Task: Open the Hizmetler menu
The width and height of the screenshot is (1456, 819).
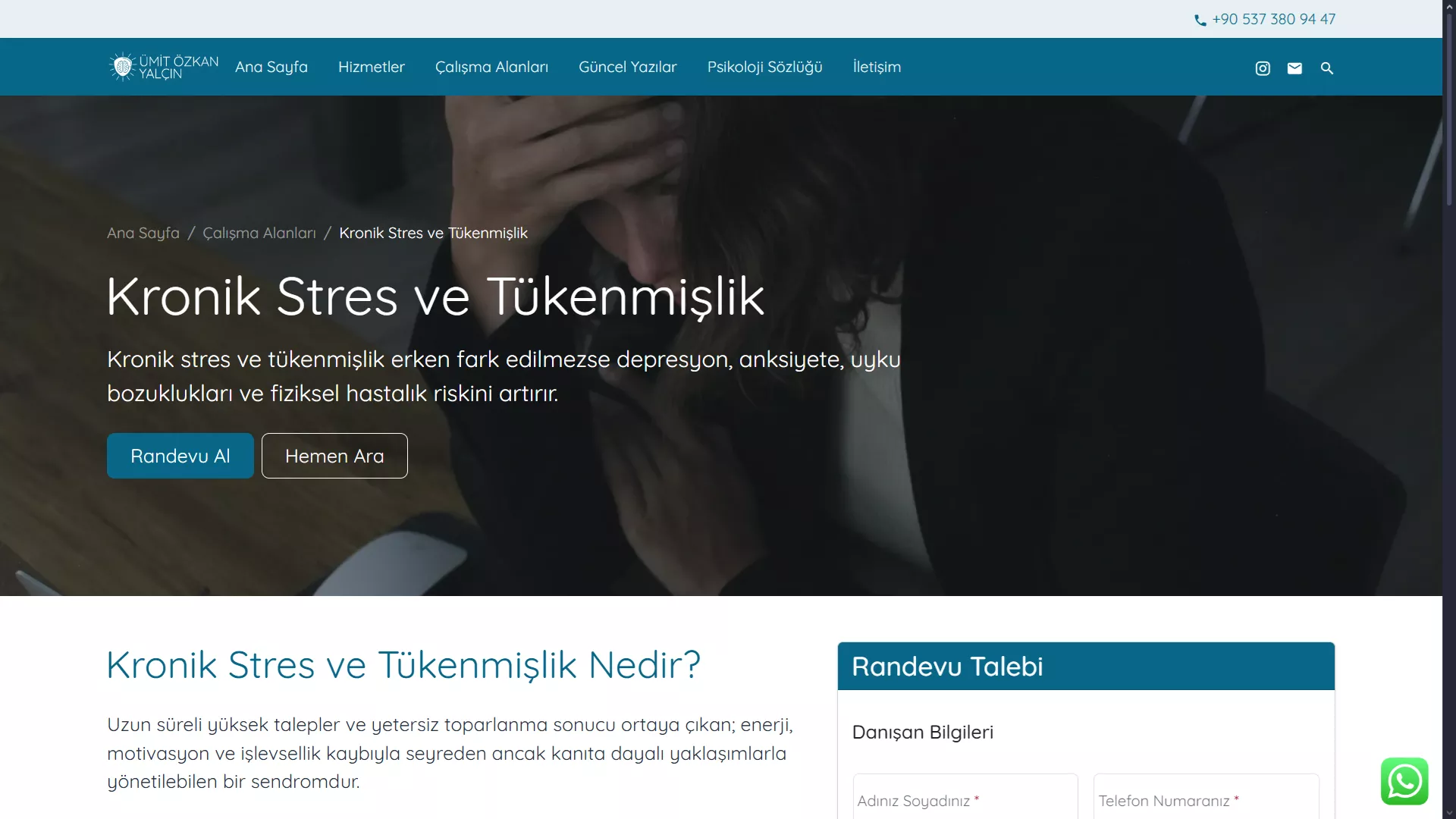Action: tap(372, 67)
